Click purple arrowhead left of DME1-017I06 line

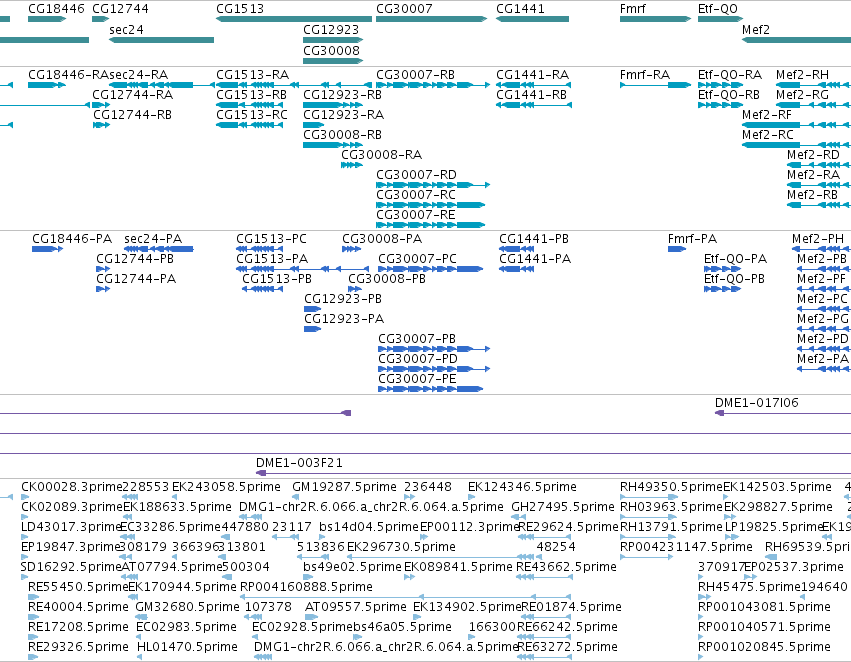(720, 413)
